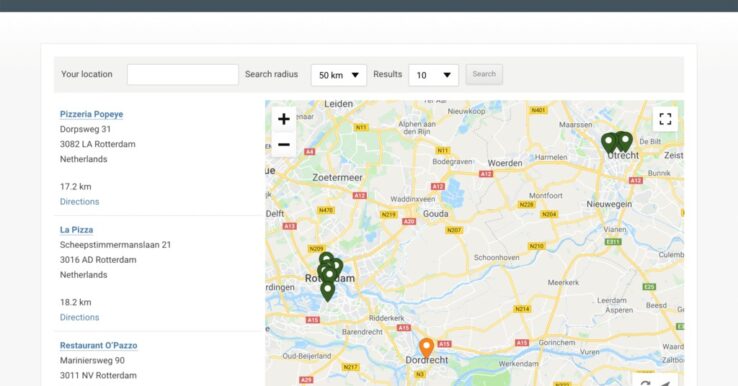Viewport: 738px width, 386px height.
Task: Click the text 3016 AD Rotterdam
Action: pos(98,260)
